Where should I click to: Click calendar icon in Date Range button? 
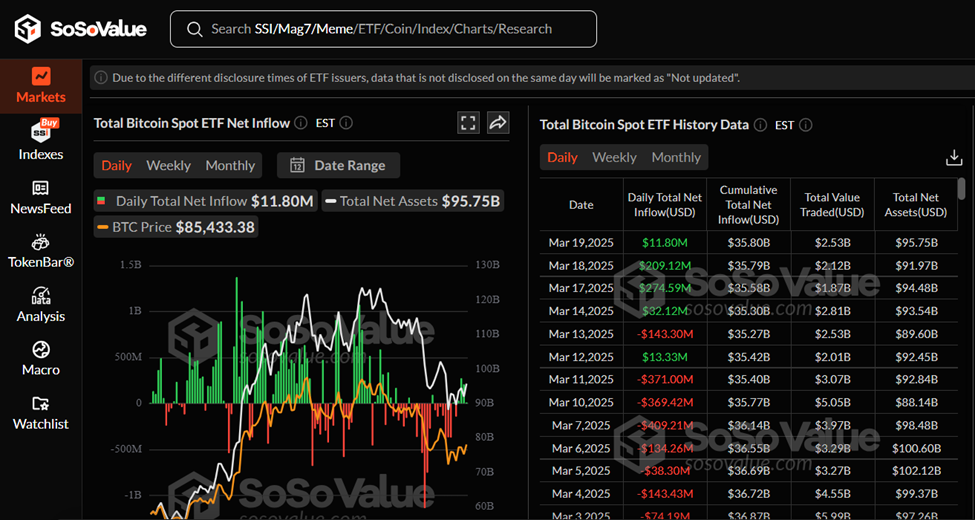pyautogui.click(x=297, y=165)
